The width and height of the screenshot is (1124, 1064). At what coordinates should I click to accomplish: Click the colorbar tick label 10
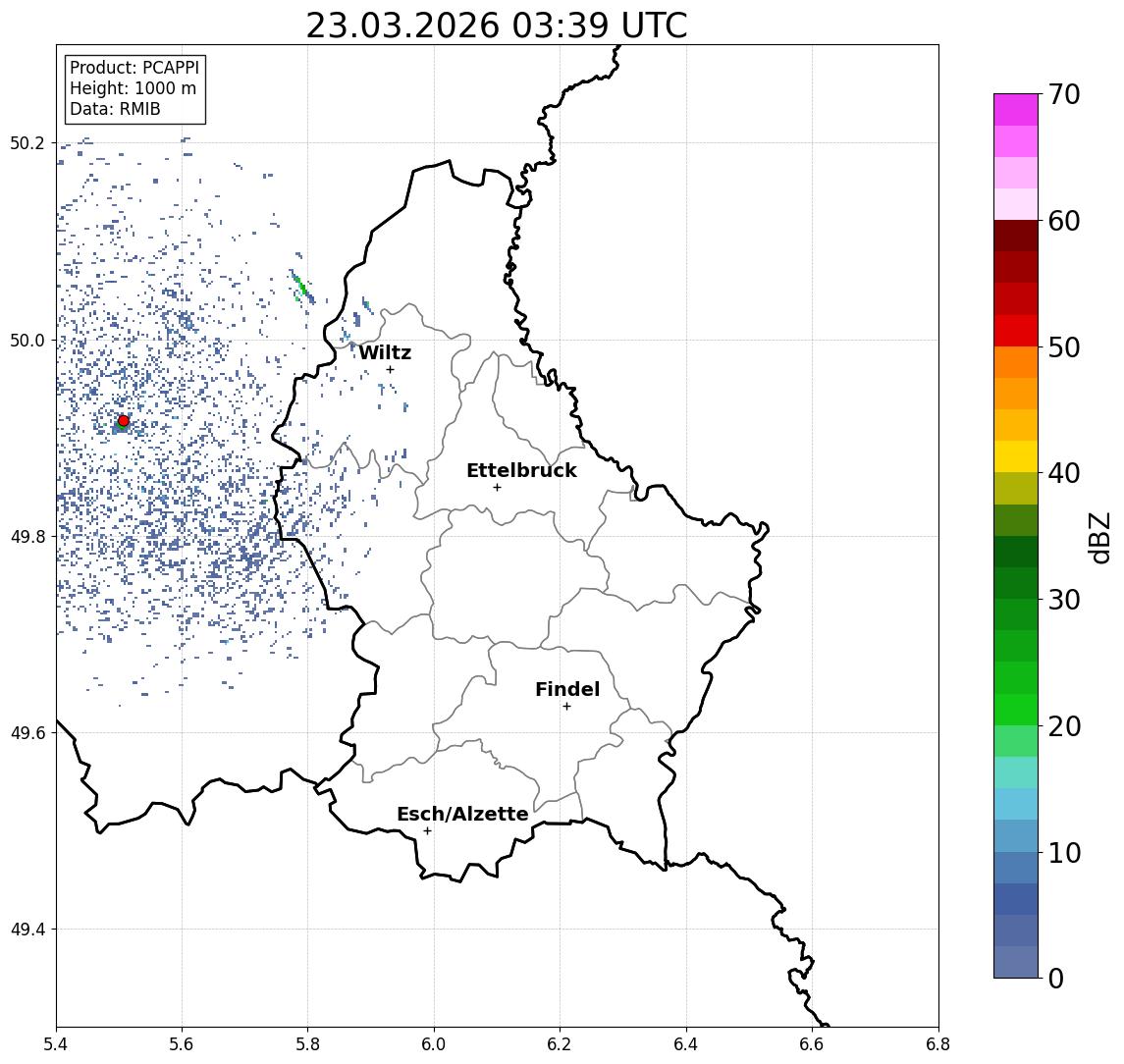1064,852
